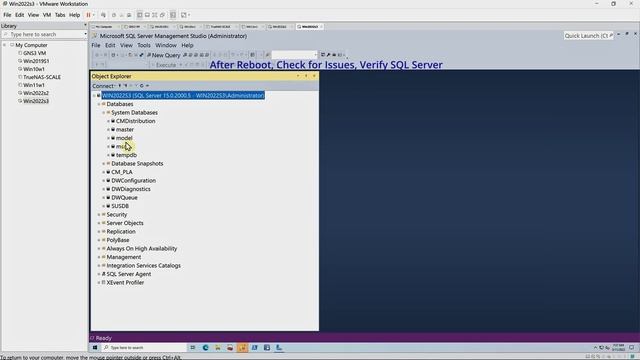Select Win2019S1 in Library
This screenshot has height=360, width=640.
[x=36, y=61]
